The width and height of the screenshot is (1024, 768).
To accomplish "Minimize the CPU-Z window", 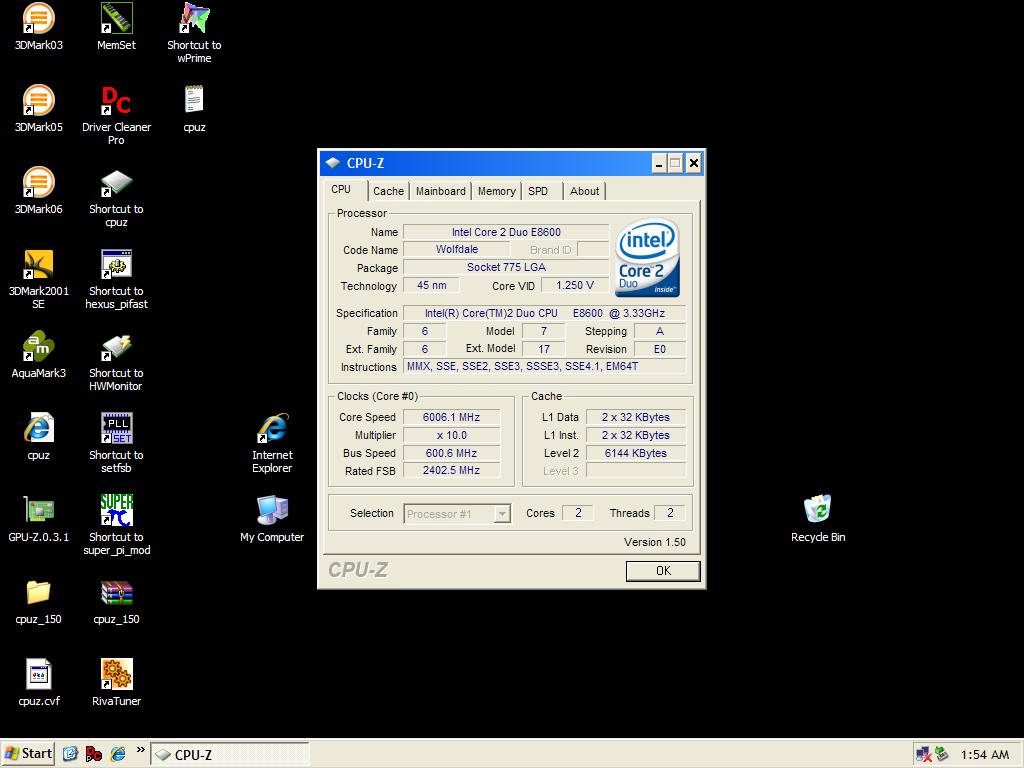I will [658, 163].
